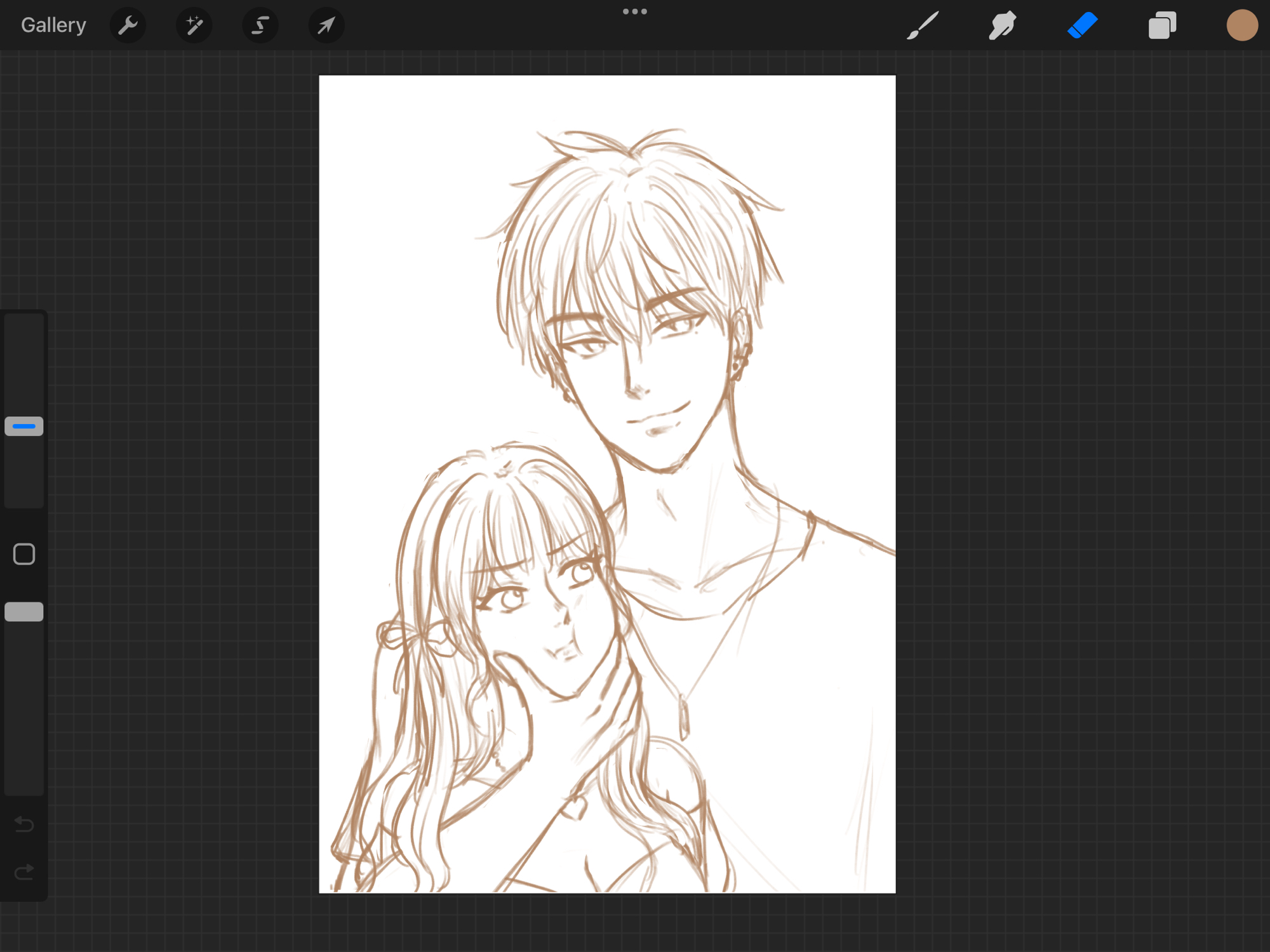The height and width of the screenshot is (952, 1270).
Task: Open the active color picker circle
Action: [x=1241, y=25]
